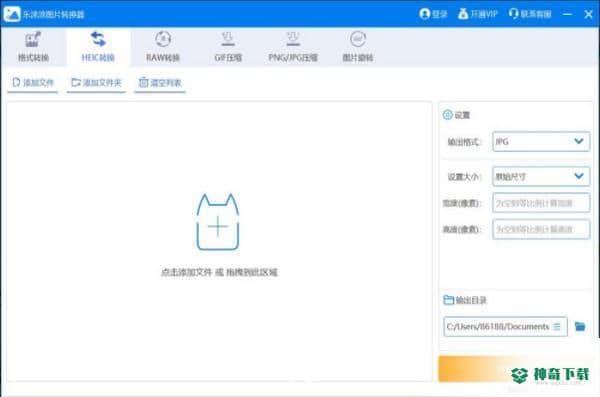Click the 登录 login user icon
The height and width of the screenshot is (397, 600).
point(425,14)
